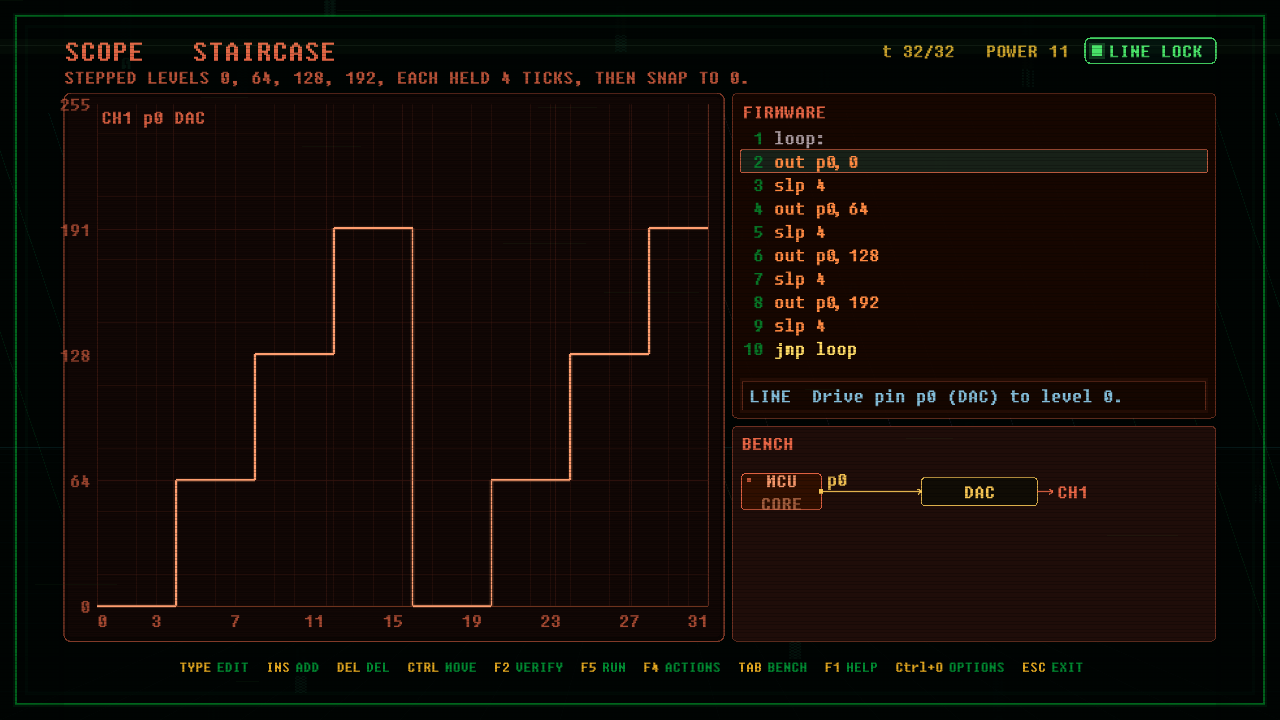Viewport: 1280px width, 720px height.
Task: Select firmware line 2 'out p0, 0'
Action: click(x=974, y=162)
